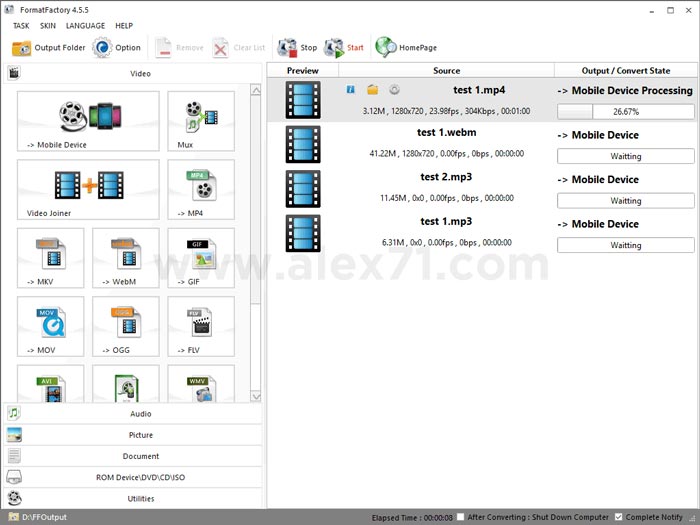
Task: Start the conversion tasks
Action: [x=343, y=48]
